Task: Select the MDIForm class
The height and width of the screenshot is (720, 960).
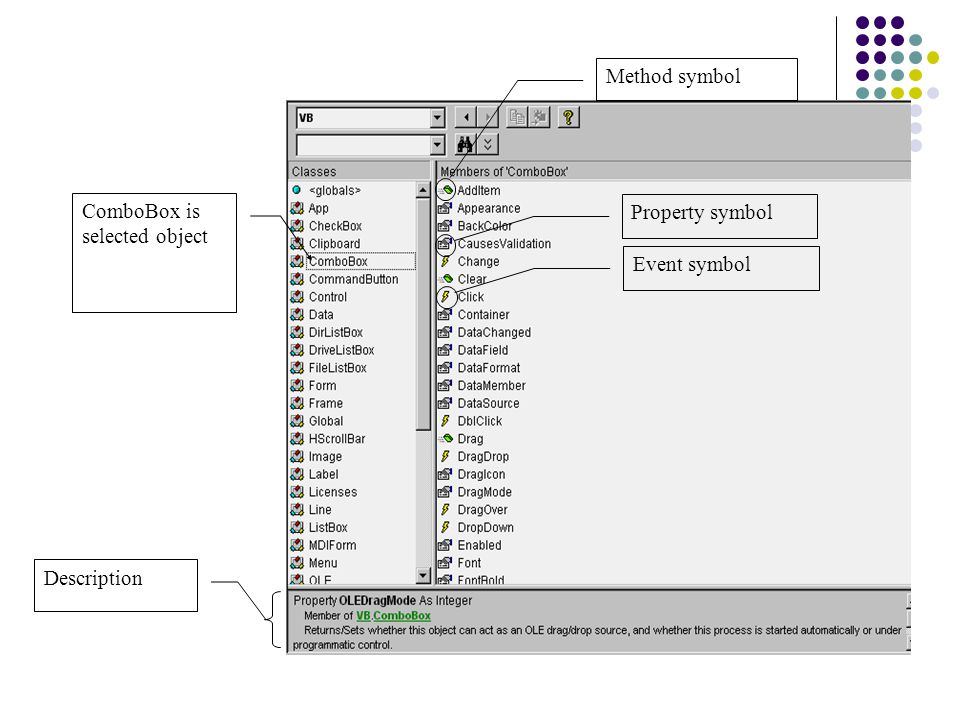Action: pyautogui.click(x=332, y=546)
